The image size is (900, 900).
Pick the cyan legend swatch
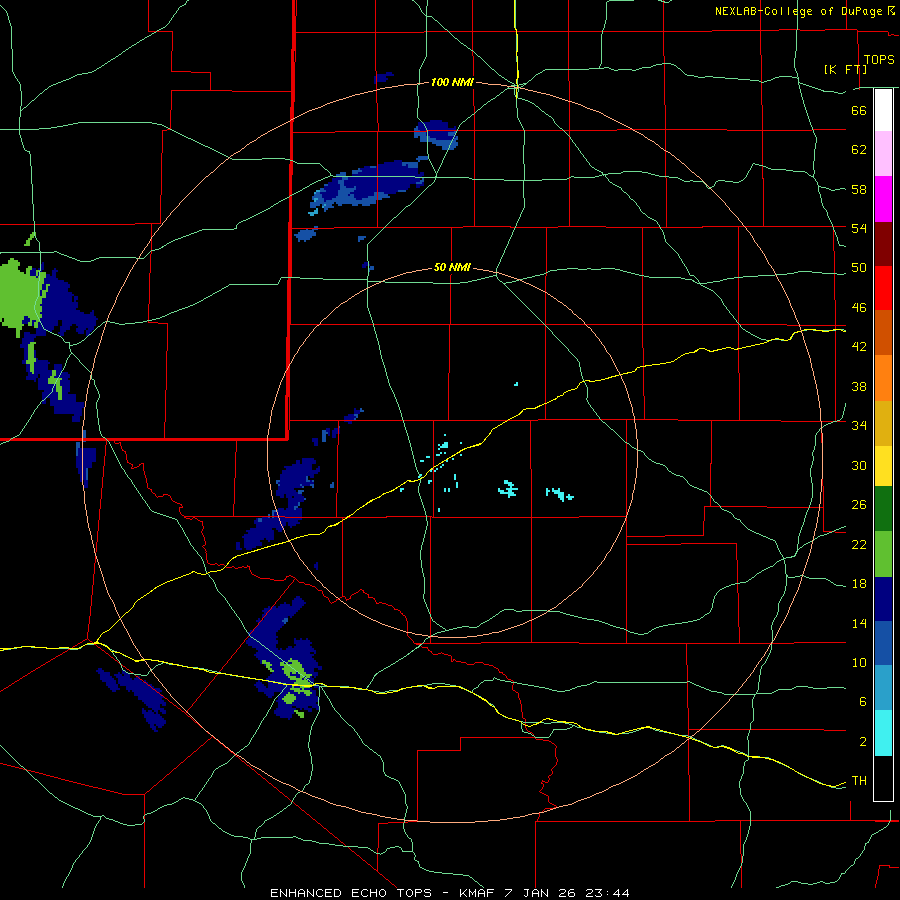point(883,733)
